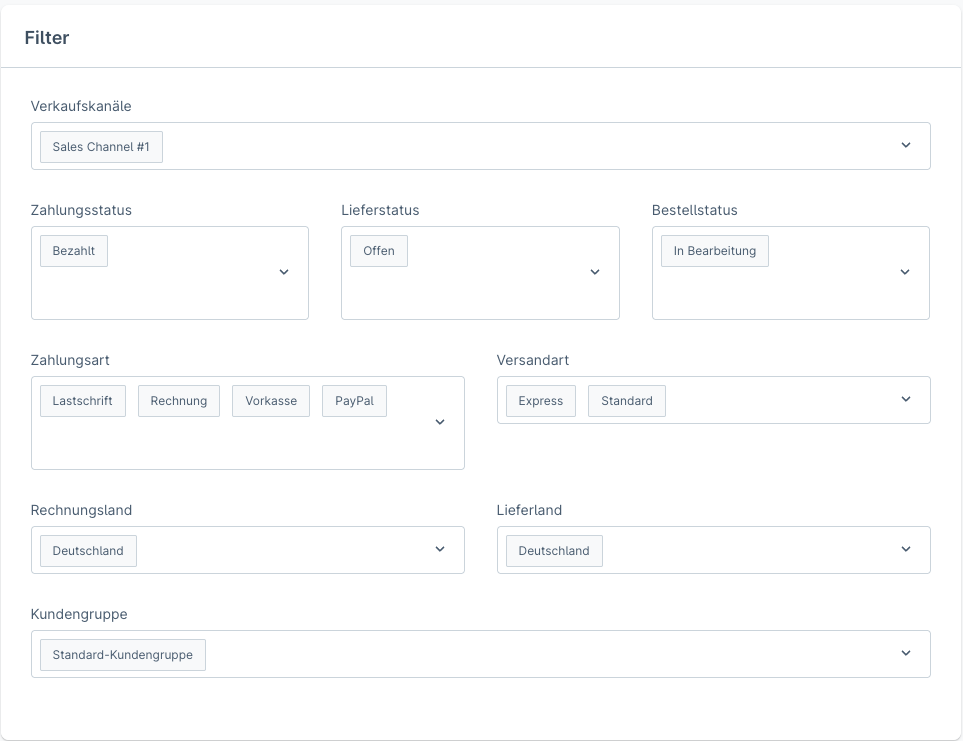Open the Zahlungsstatus dropdown arrow
Viewport: 963px width, 741px height.
click(x=284, y=272)
